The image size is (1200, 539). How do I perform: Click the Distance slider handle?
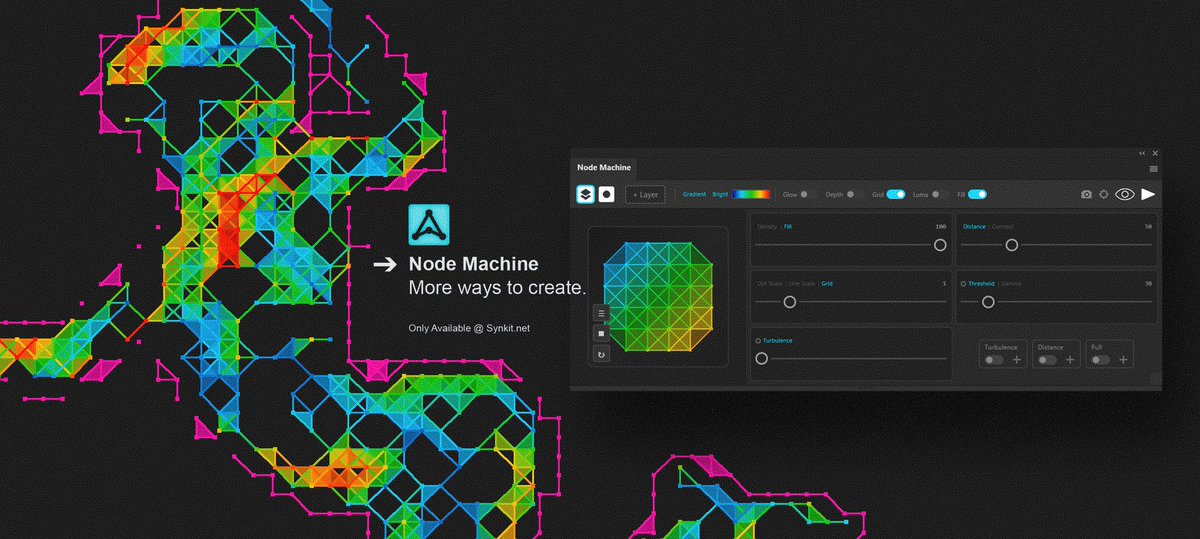(x=1011, y=244)
